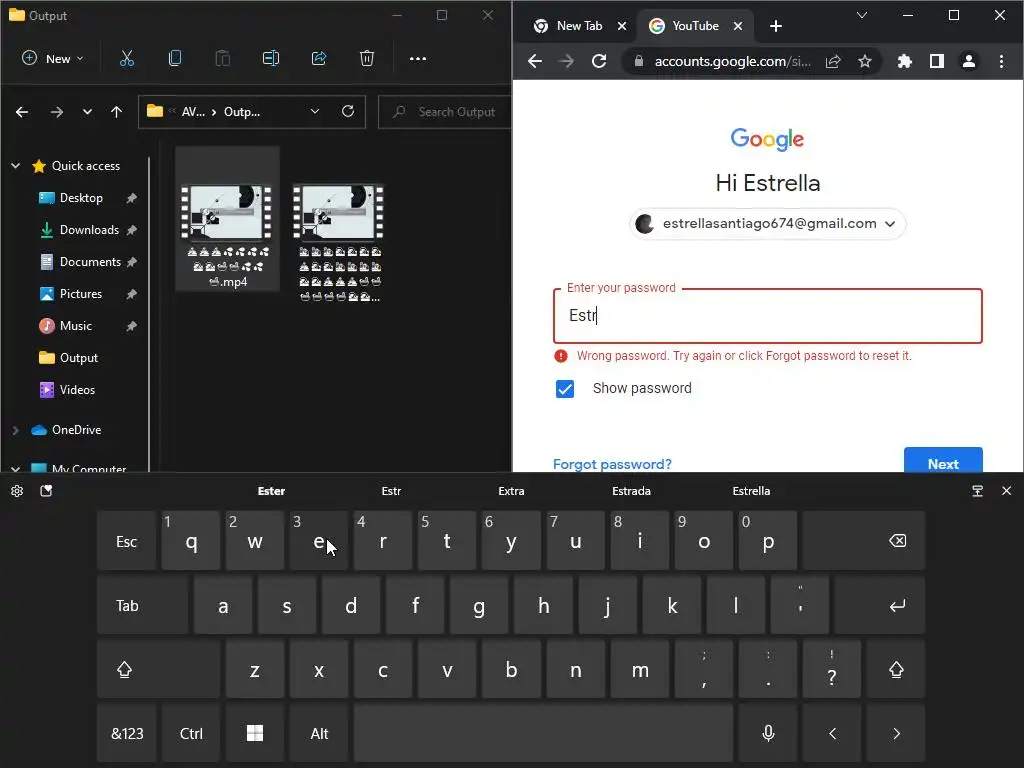Click the Chrome address bar URL
1024x768 pixels.
click(732, 61)
